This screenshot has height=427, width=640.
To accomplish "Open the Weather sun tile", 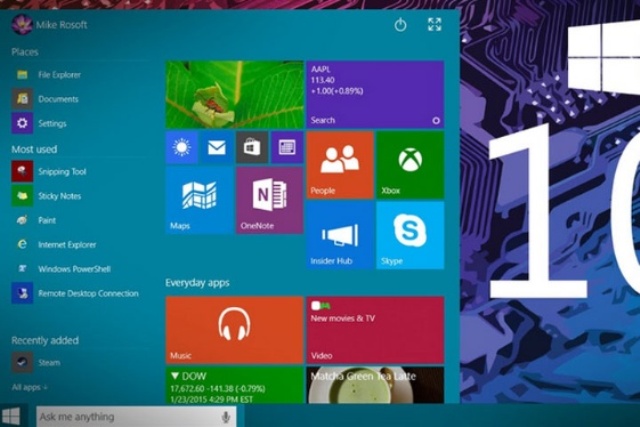I will click(x=181, y=148).
